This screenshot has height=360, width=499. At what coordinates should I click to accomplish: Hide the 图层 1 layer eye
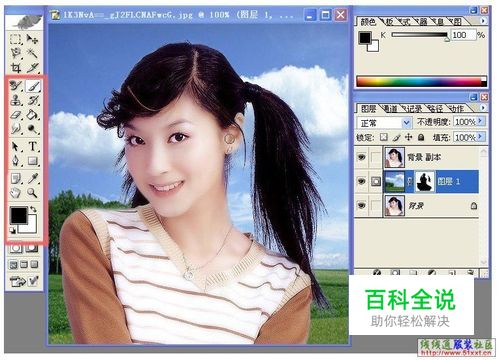[x=362, y=181]
